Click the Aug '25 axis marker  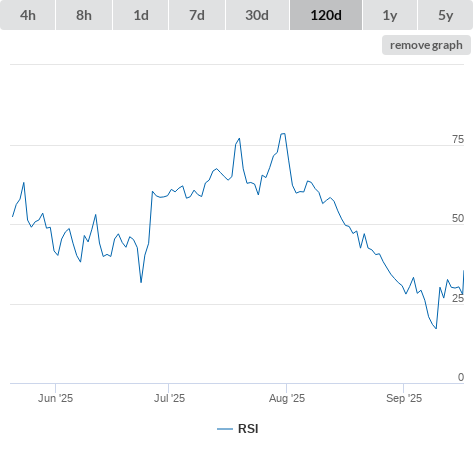287,398
